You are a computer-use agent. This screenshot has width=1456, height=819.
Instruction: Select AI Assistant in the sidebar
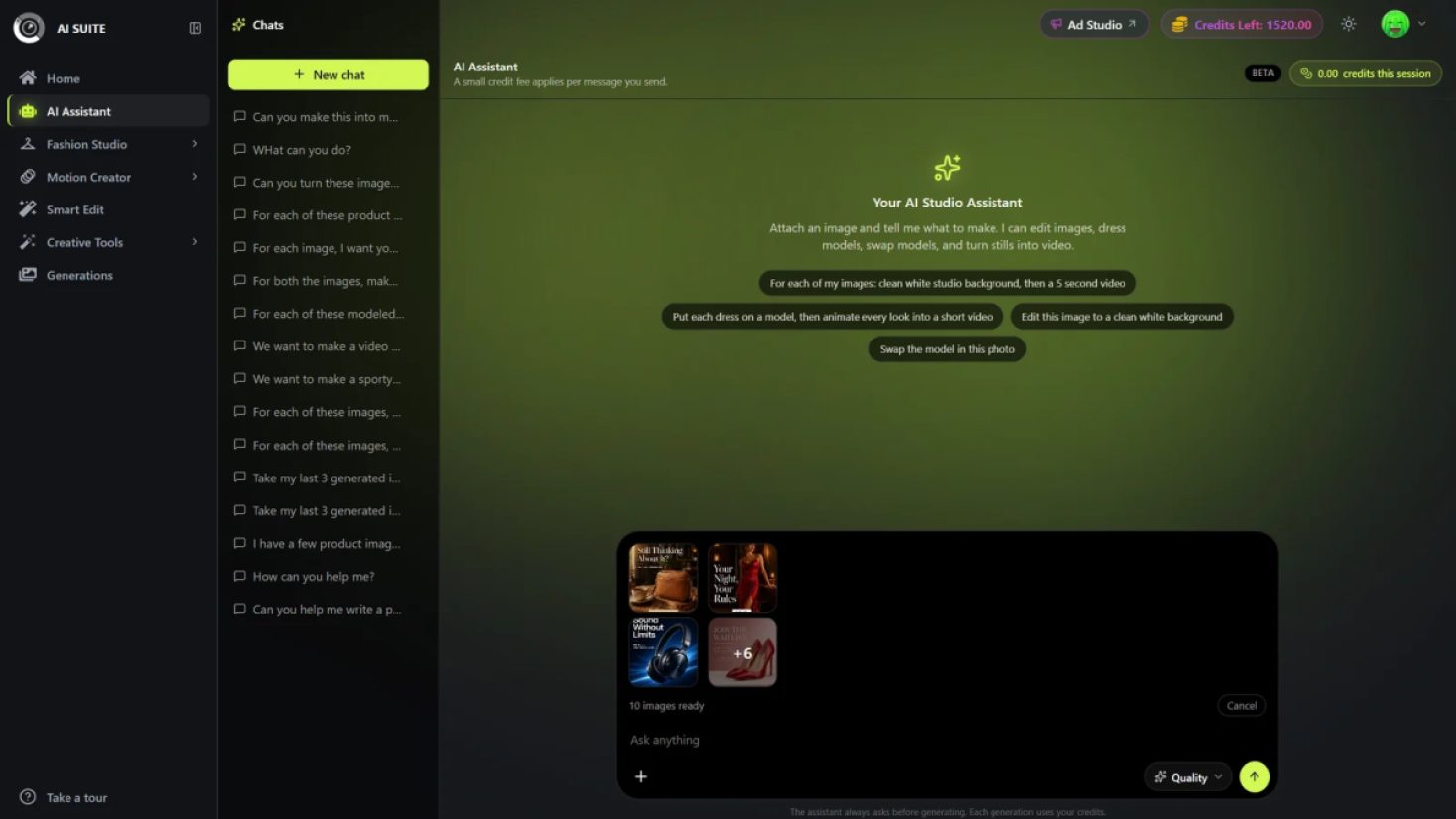pyautogui.click(x=109, y=111)
